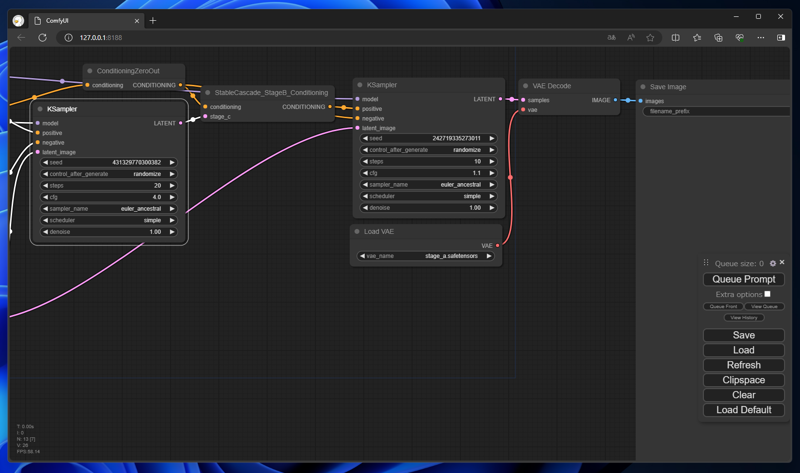This screenshot has width=800, height=473.
Task: Open the site information icon
Action: [x=68, y=38]
